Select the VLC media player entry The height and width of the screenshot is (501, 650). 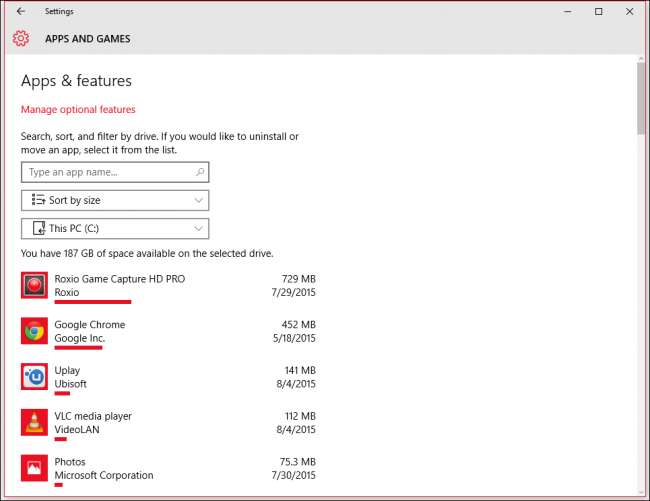pyautogui.click(x=168, y=423)
